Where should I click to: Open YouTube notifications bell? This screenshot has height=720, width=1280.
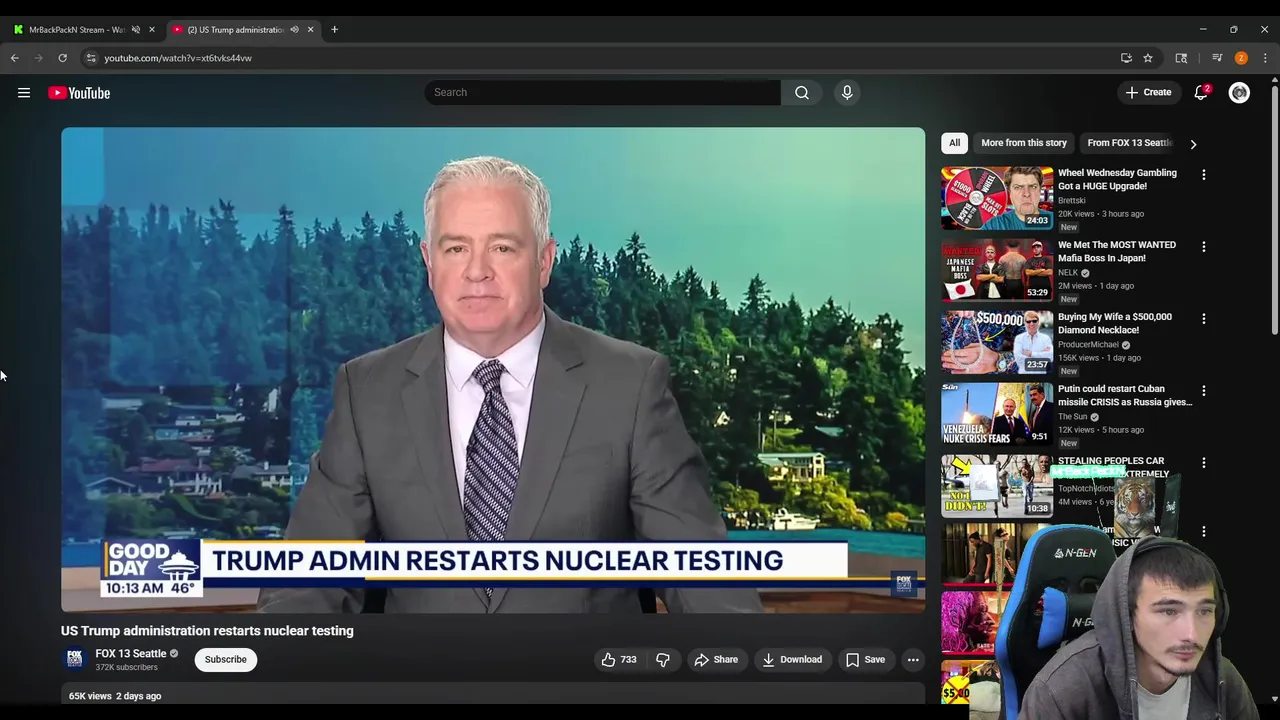(x=1201, y=92)
